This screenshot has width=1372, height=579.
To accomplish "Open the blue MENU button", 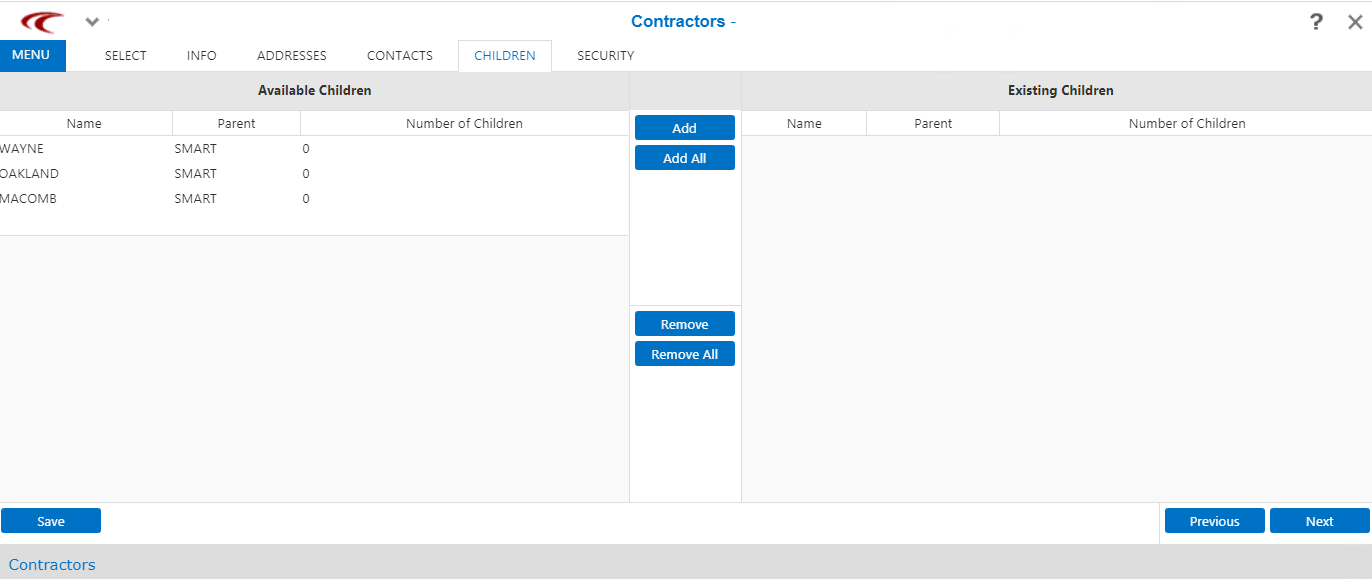I will [x=32, y=55].
